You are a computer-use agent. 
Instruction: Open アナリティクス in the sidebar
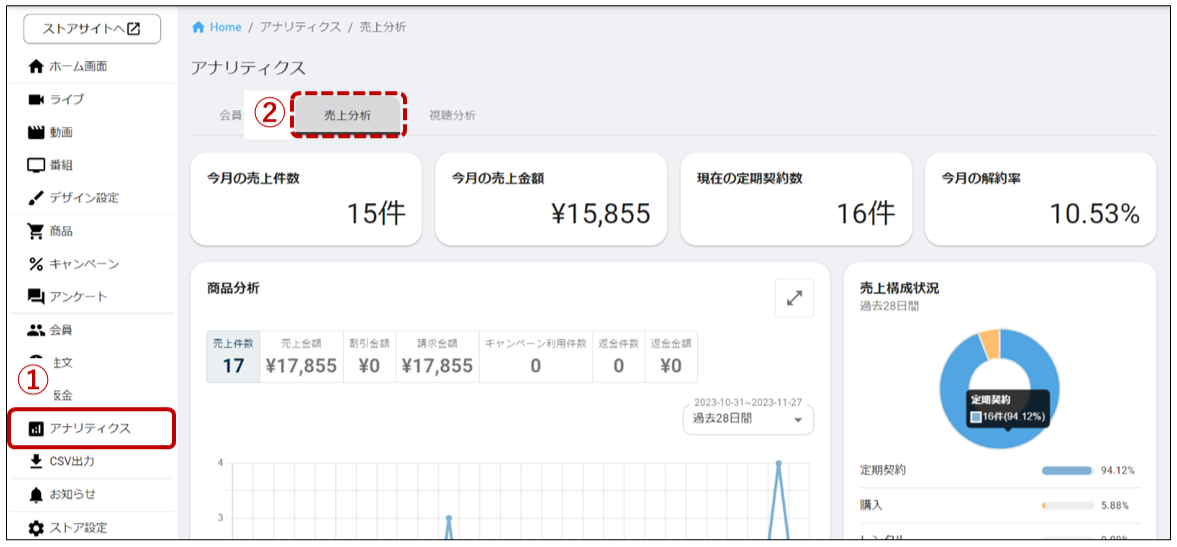point(91,428)
